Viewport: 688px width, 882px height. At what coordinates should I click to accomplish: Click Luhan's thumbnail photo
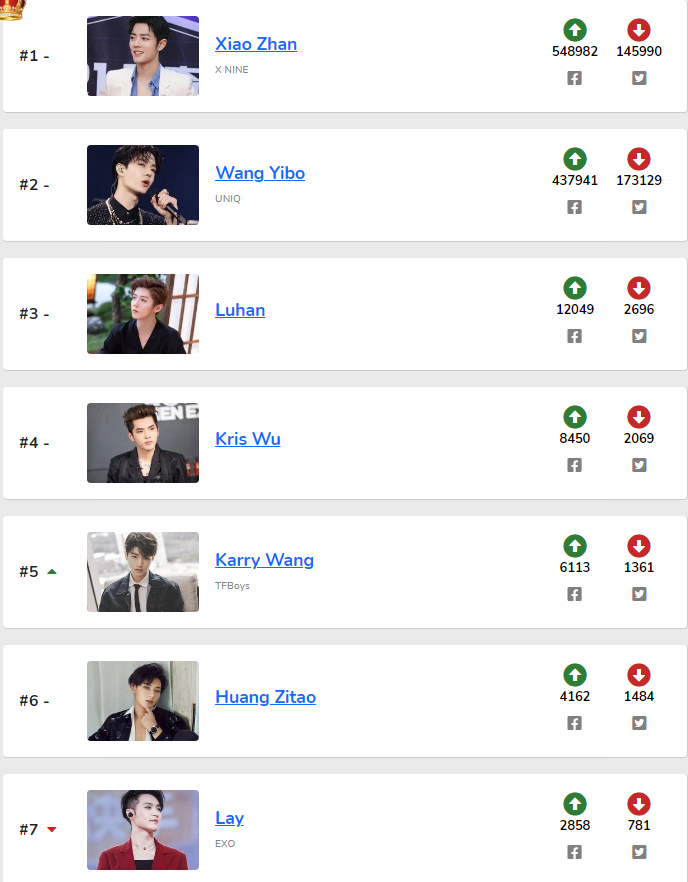click(x=143, y=314)
